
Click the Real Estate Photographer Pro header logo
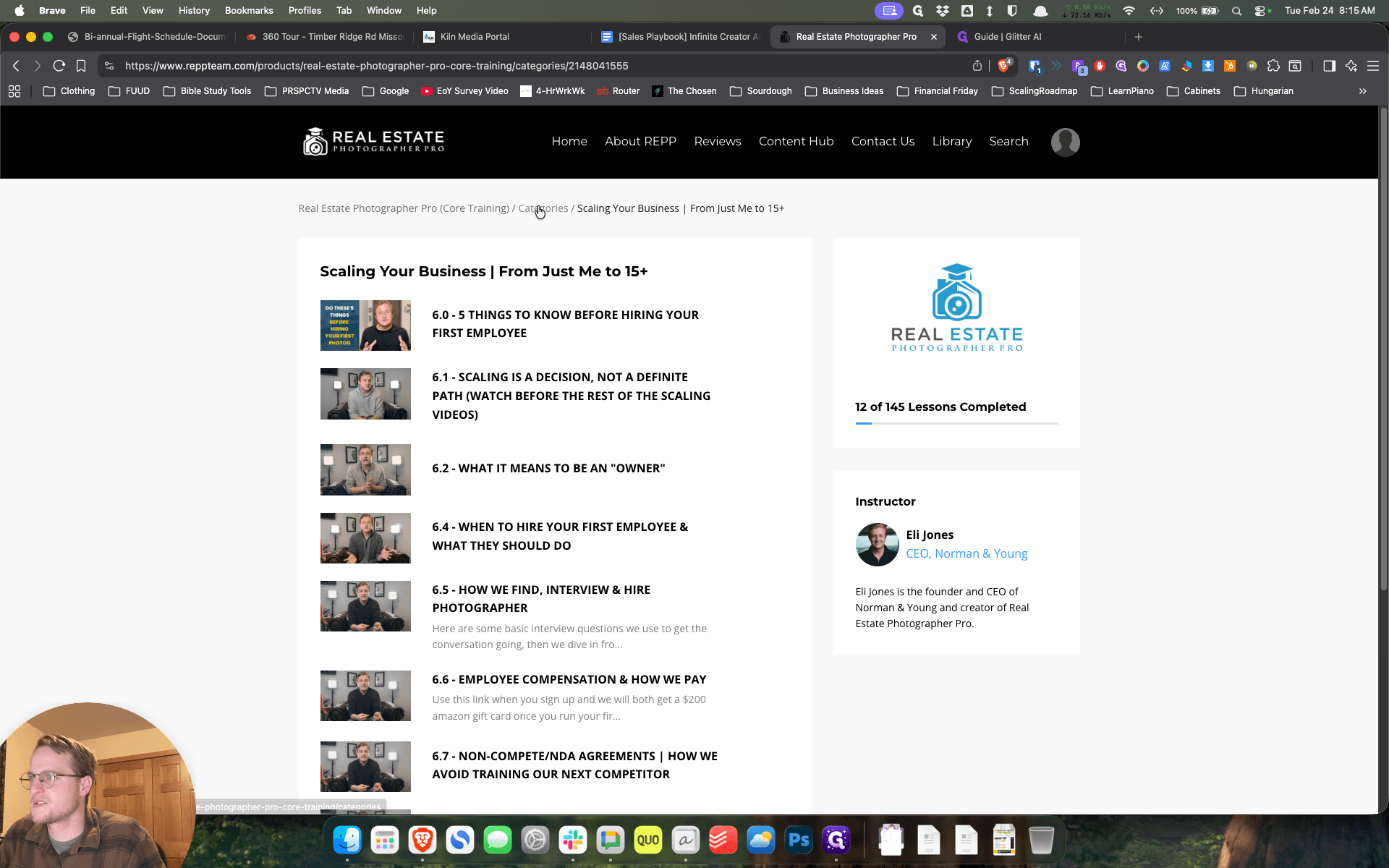[373, 142]
